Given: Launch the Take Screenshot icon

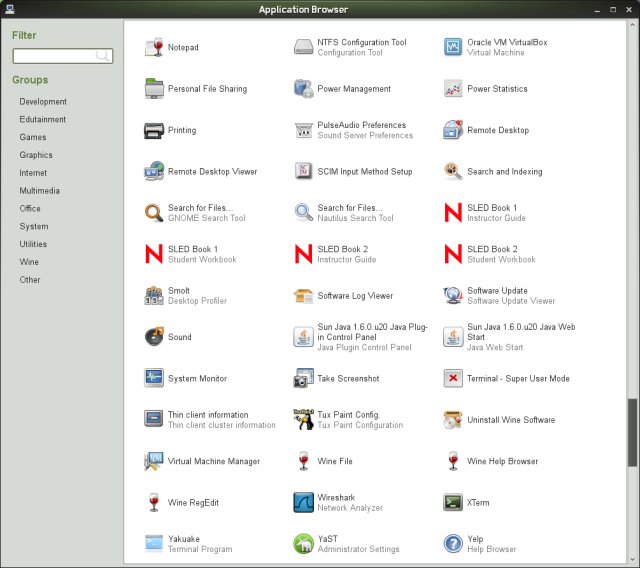Looking at the screenshot, I should (304, 378).
